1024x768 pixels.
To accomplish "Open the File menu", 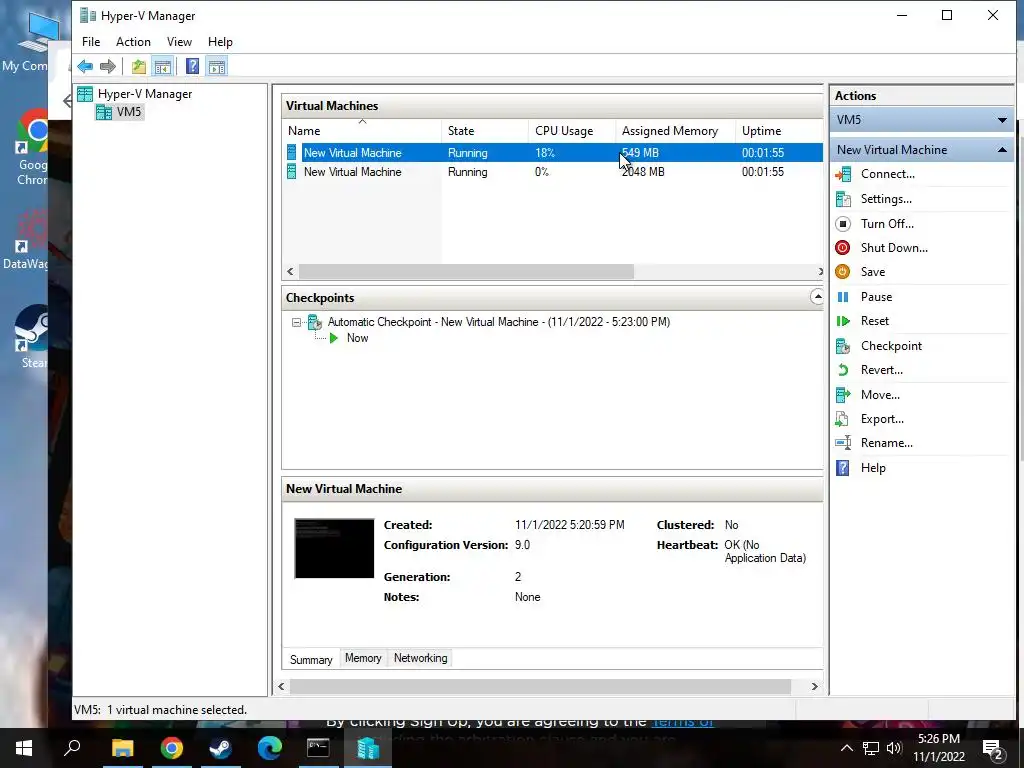I will pyautogui.click(x=91, y=42).
